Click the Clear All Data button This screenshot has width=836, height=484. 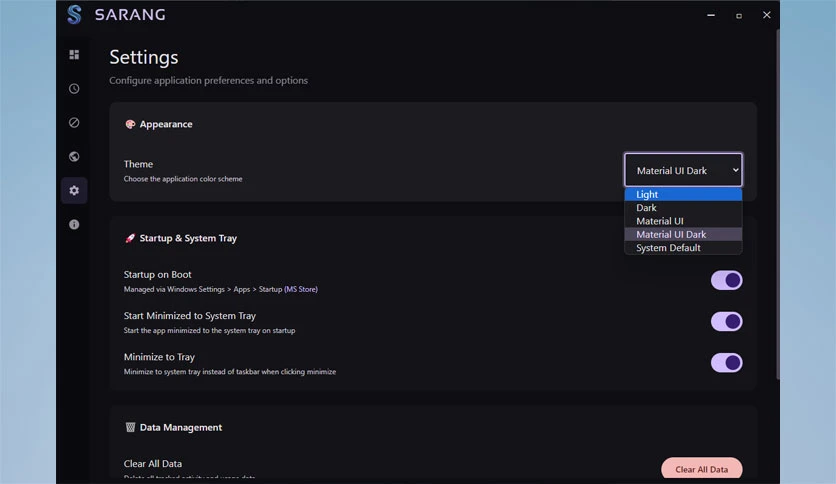702,468
